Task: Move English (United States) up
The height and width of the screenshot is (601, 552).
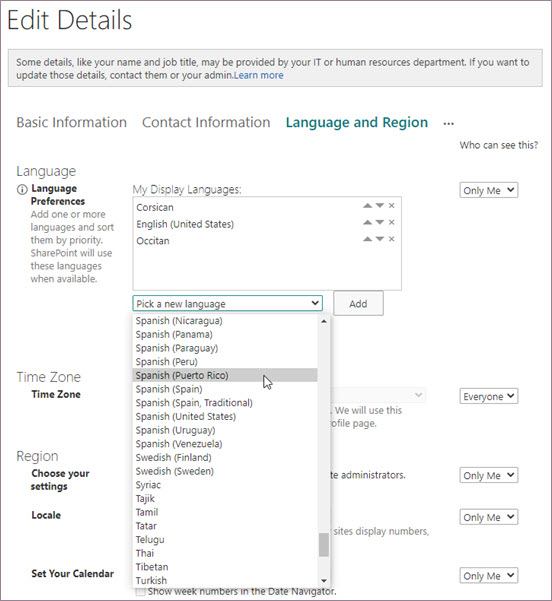Action: (367, 222)
